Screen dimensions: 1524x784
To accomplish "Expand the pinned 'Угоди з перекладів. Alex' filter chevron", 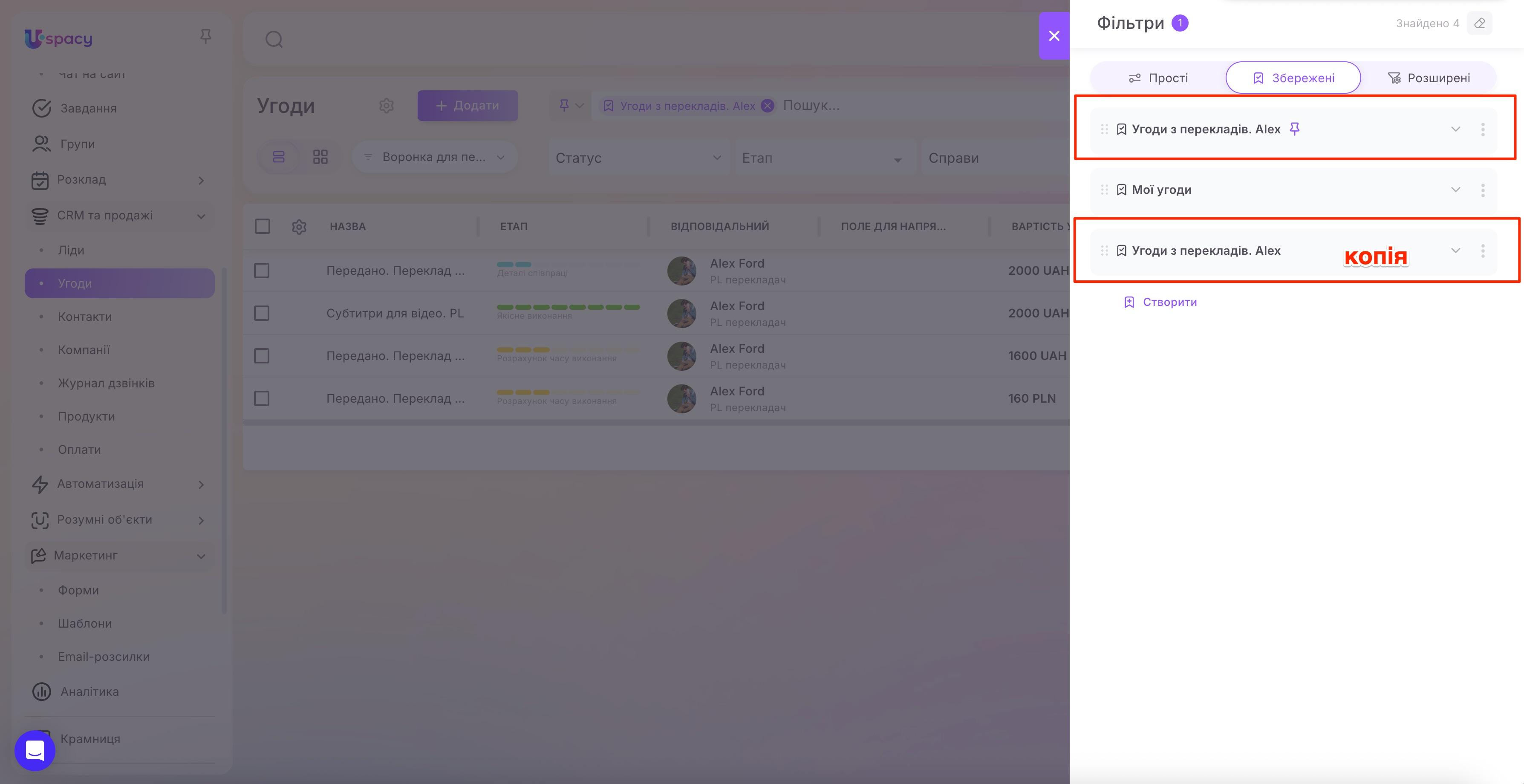I will point(1455,129).
